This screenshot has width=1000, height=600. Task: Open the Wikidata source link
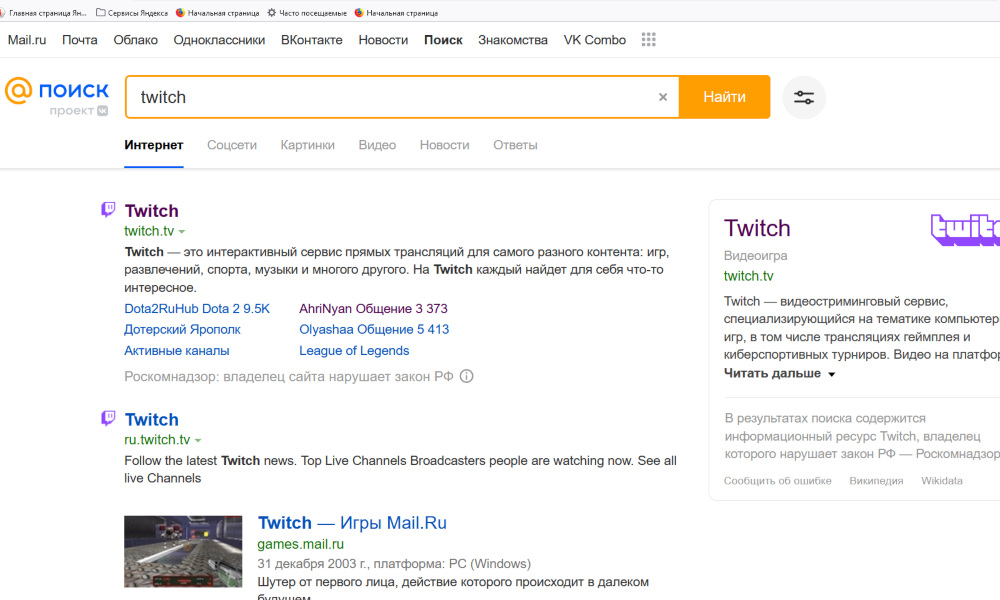point(942,481)
